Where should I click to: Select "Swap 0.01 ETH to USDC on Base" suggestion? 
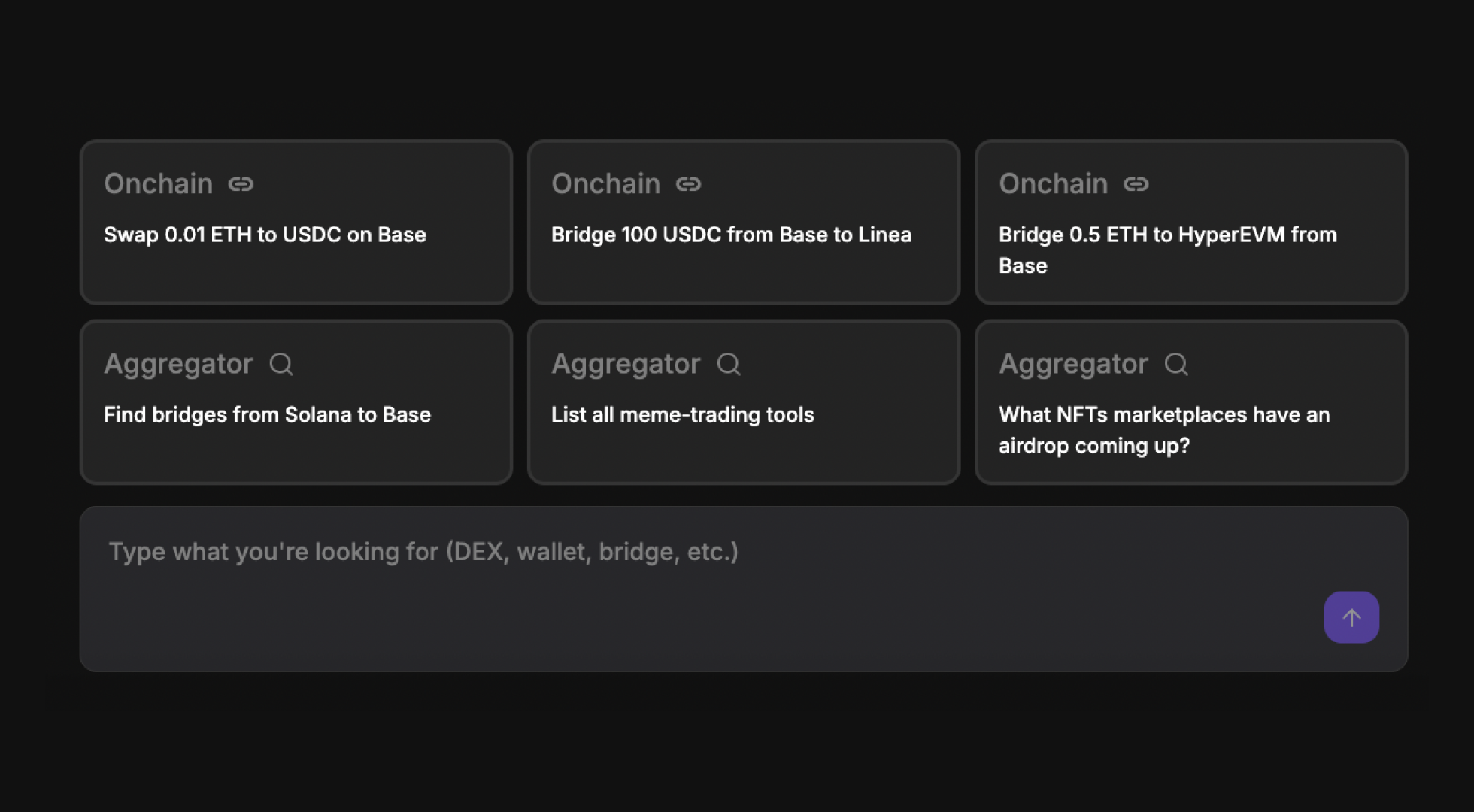click(265, 235)
